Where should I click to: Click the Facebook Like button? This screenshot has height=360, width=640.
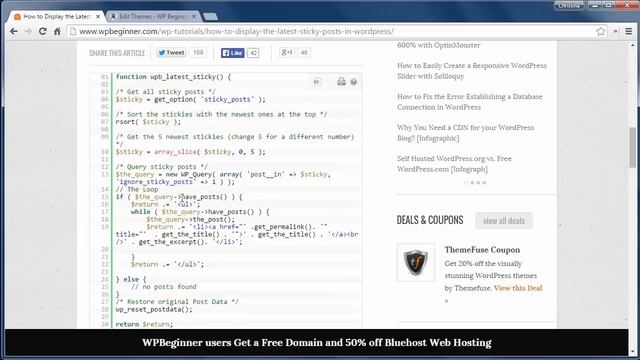(x=233, y=53)
